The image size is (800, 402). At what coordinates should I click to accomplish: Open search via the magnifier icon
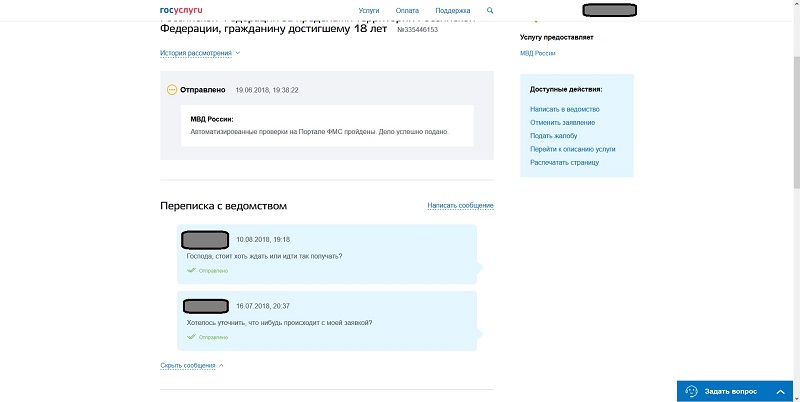tap(490, 10)
